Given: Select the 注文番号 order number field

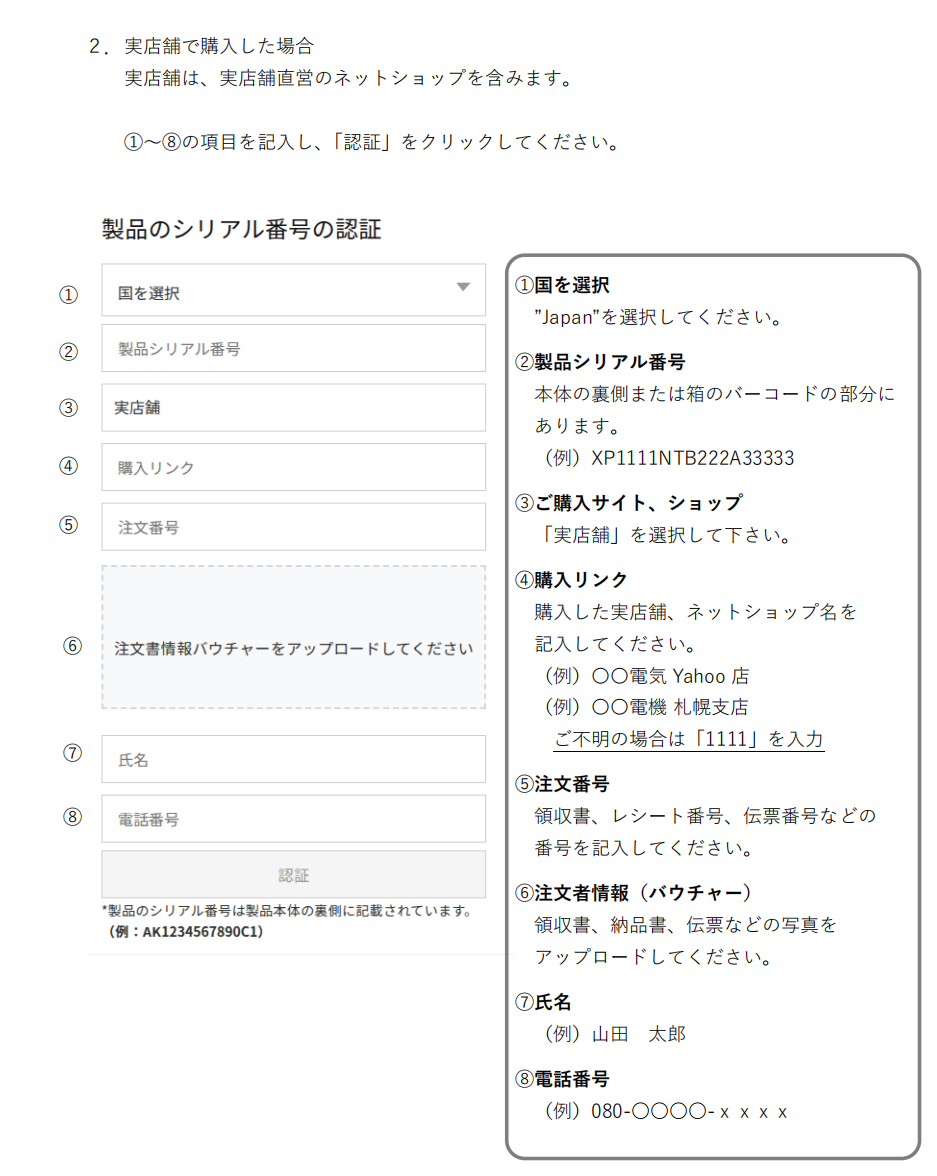Looking at the screenshot, I should tap(292, 527).
